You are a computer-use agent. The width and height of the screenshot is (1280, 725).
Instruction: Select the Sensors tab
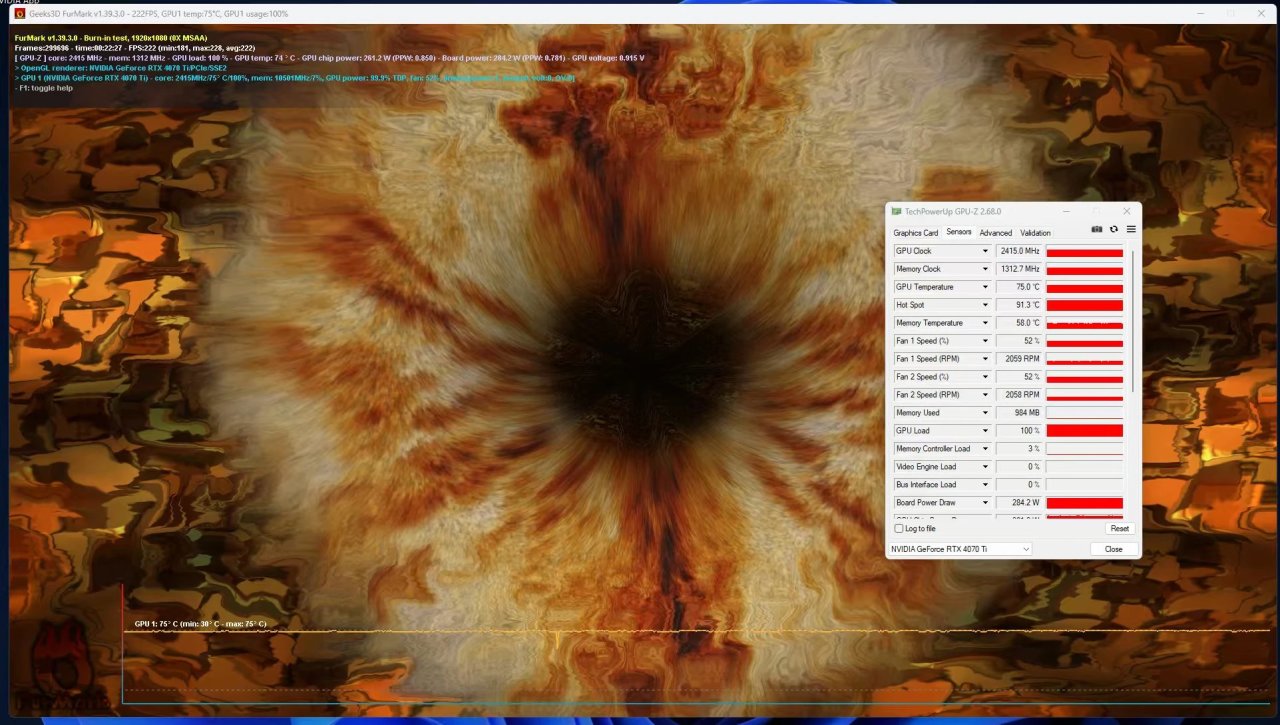tap(959, 232)
